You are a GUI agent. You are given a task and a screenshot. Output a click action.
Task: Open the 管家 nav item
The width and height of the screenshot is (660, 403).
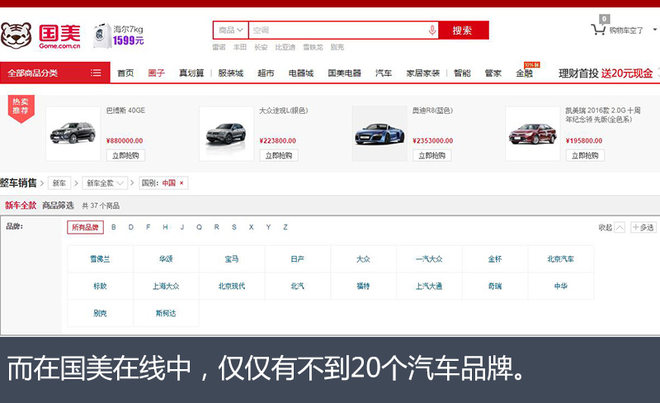(493, 73)
